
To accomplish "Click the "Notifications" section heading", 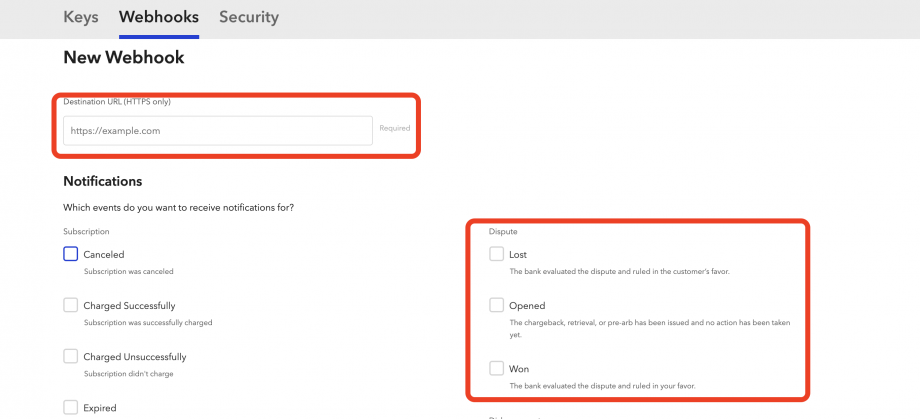I will coord(103,181).
